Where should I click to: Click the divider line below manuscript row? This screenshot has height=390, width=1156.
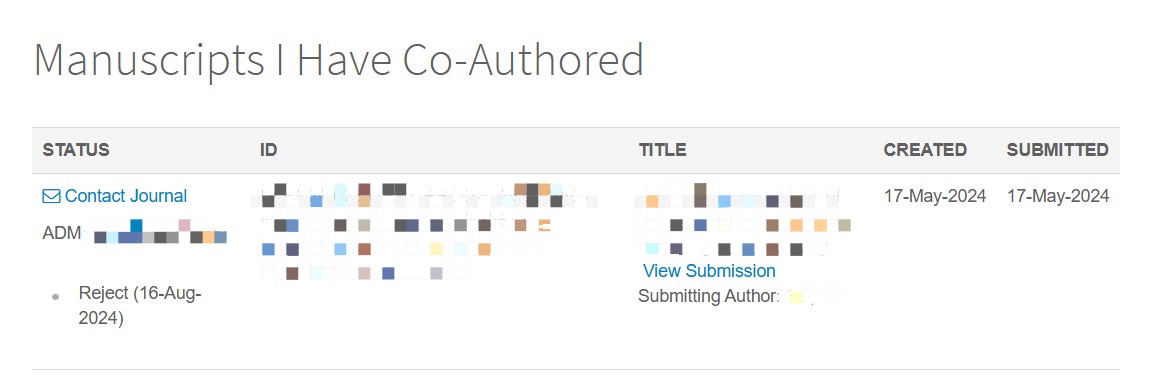576,369
